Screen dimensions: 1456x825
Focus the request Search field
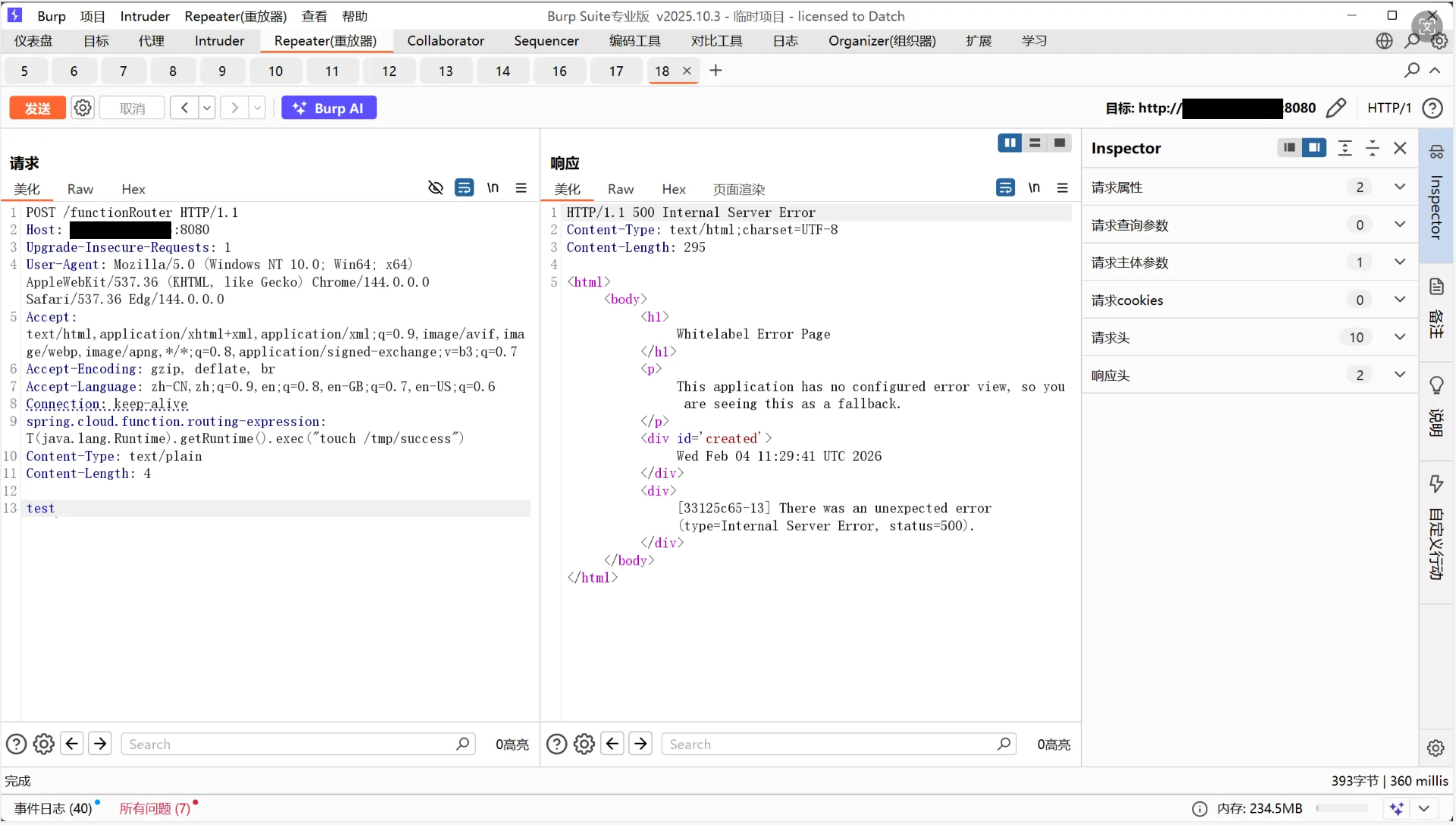coord(298,744)
